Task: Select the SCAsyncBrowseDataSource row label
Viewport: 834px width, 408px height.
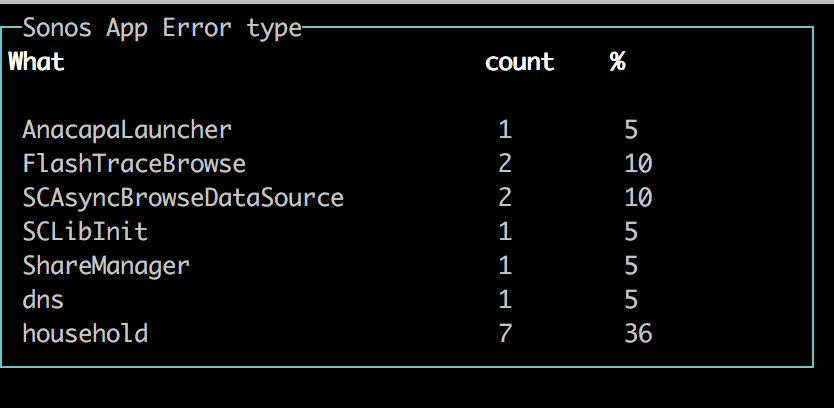Action: (x=183, y=198)
